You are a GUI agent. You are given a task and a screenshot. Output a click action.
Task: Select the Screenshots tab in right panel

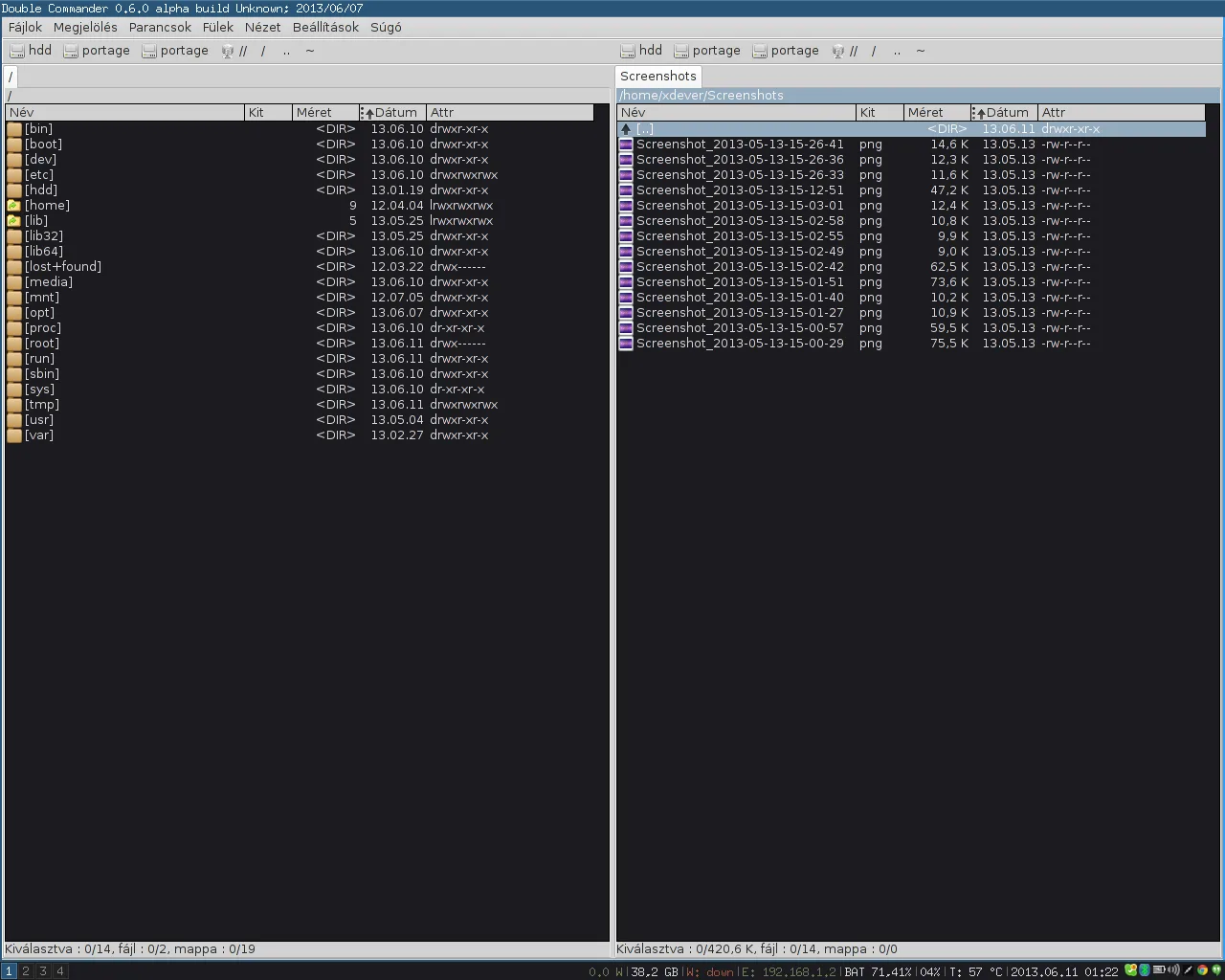[x=658, y=77]
